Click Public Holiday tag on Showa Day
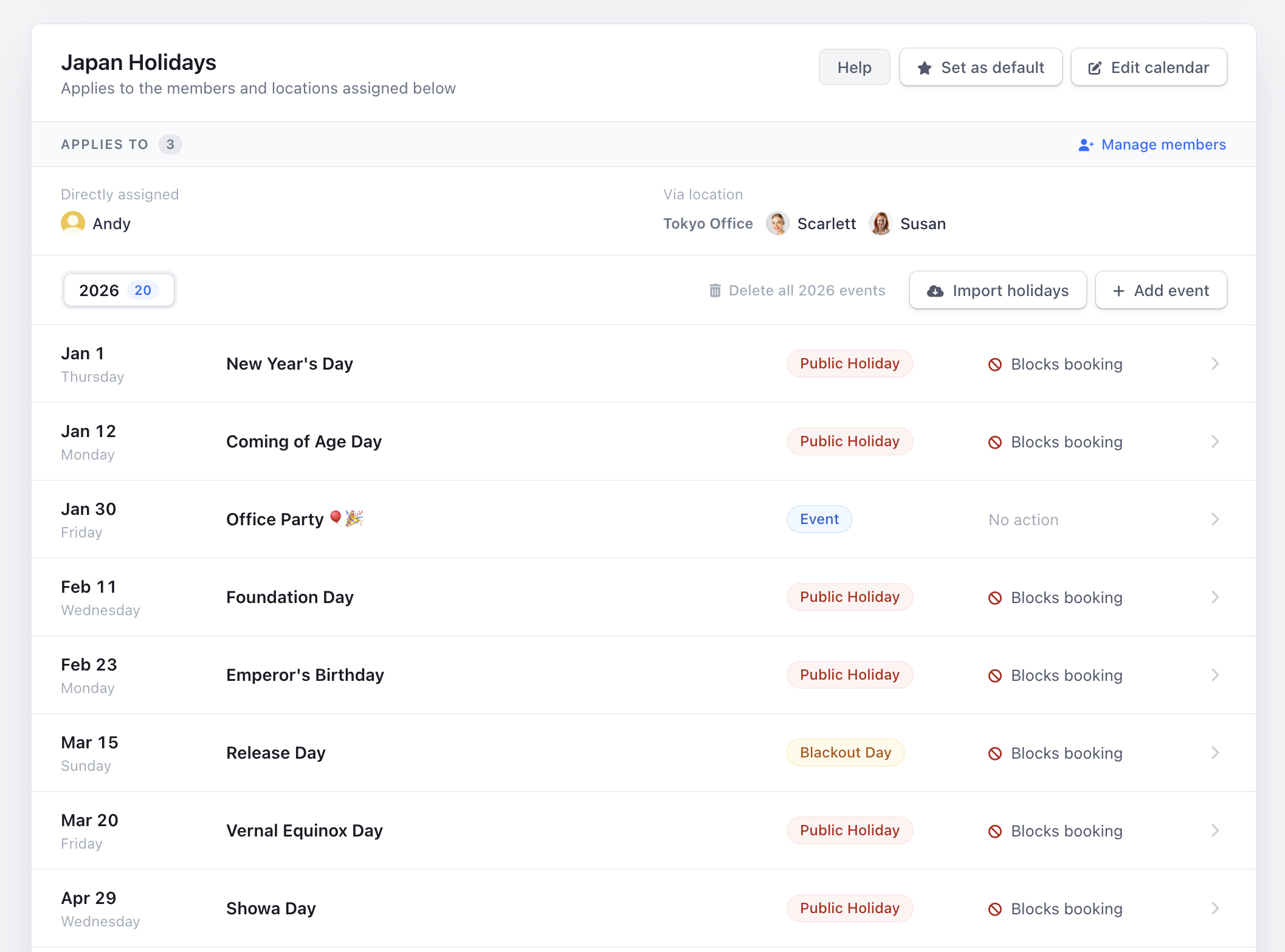 coord(850,908)
